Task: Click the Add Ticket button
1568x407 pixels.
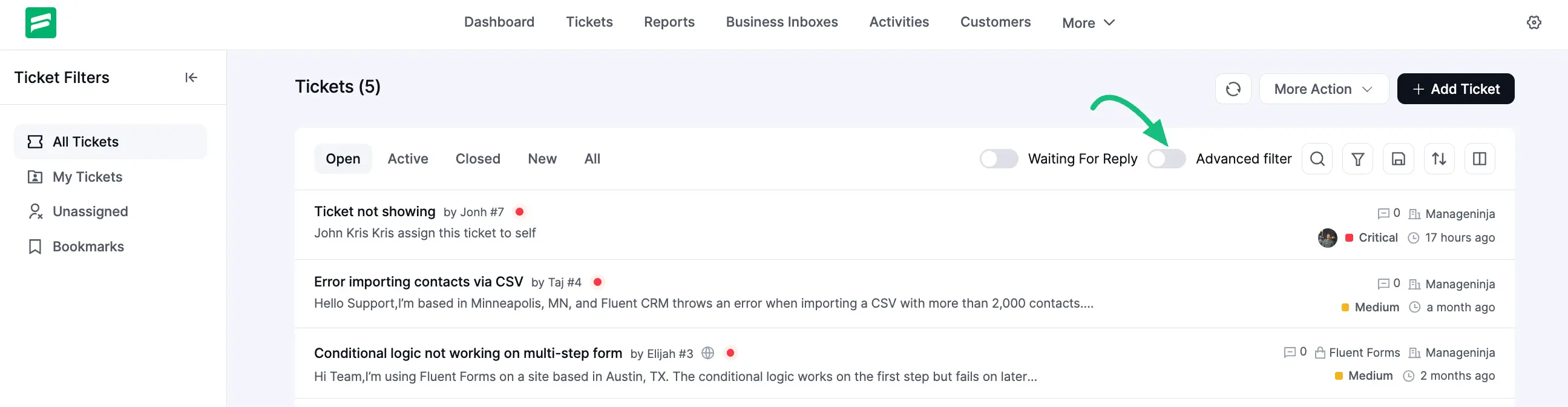Action: 1455,89
